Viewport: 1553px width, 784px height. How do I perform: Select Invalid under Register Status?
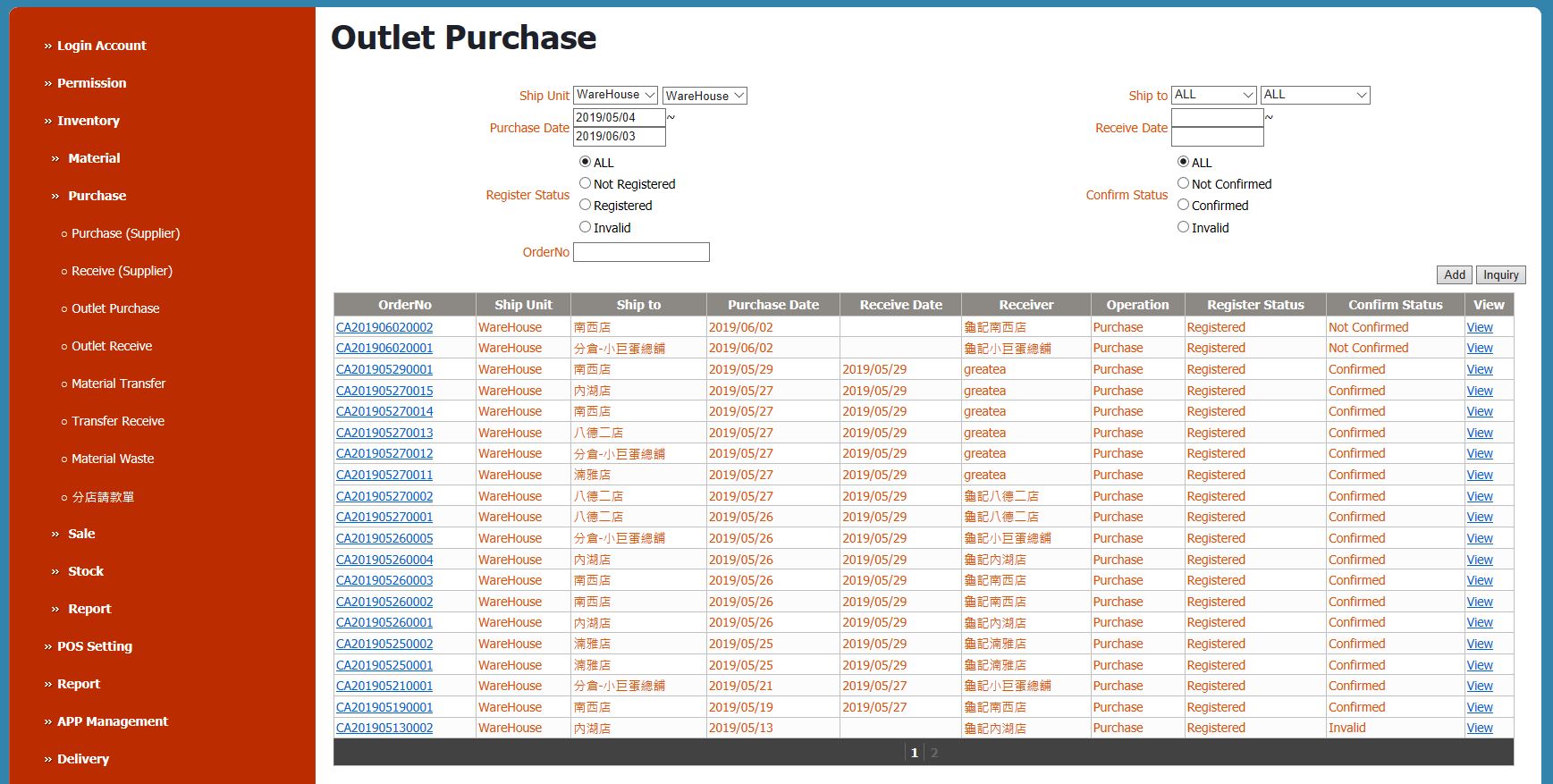tap(585, 227)
